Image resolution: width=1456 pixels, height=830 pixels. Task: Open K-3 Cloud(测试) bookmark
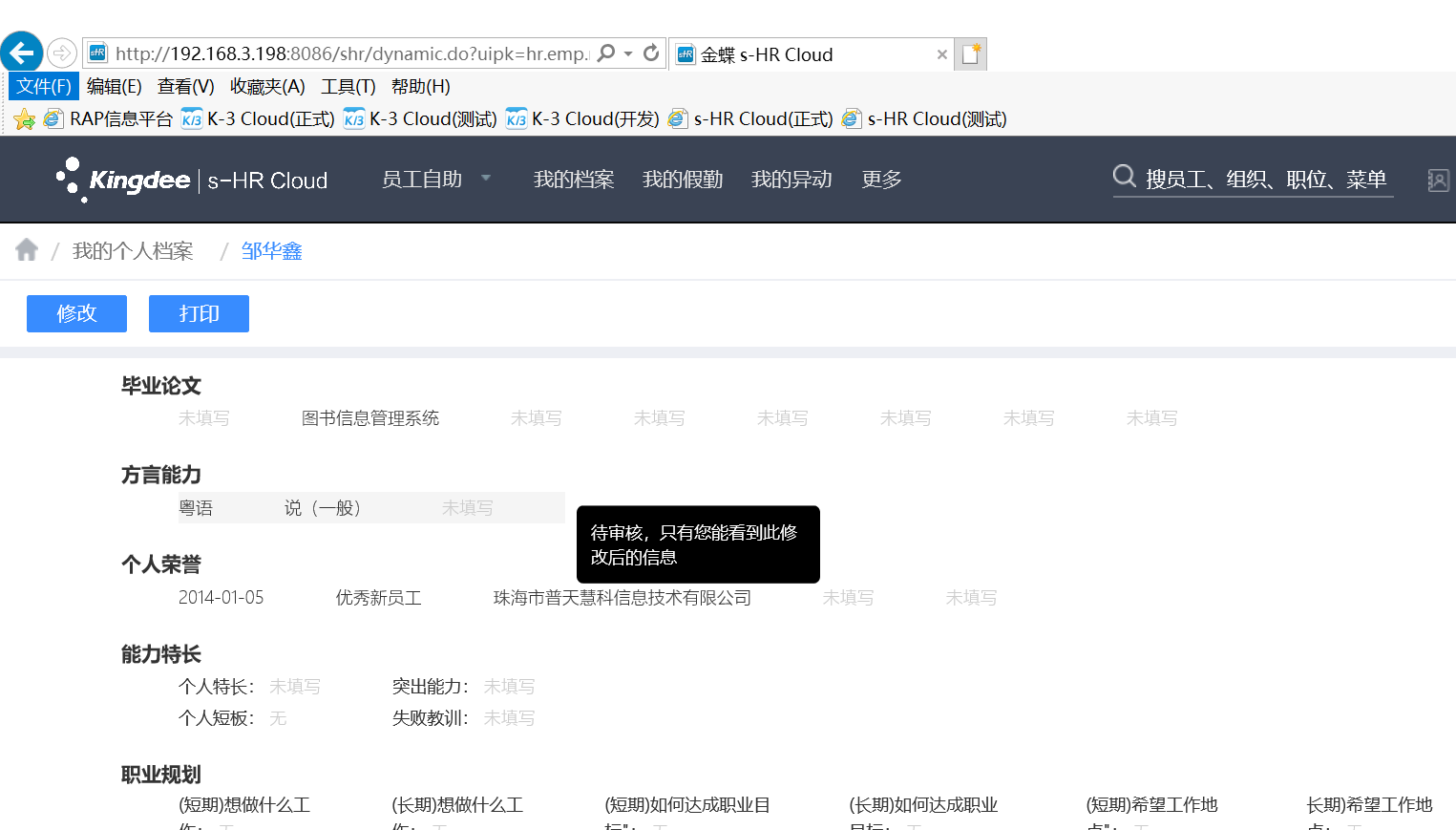pyautogui.click(x=421, y=118)
